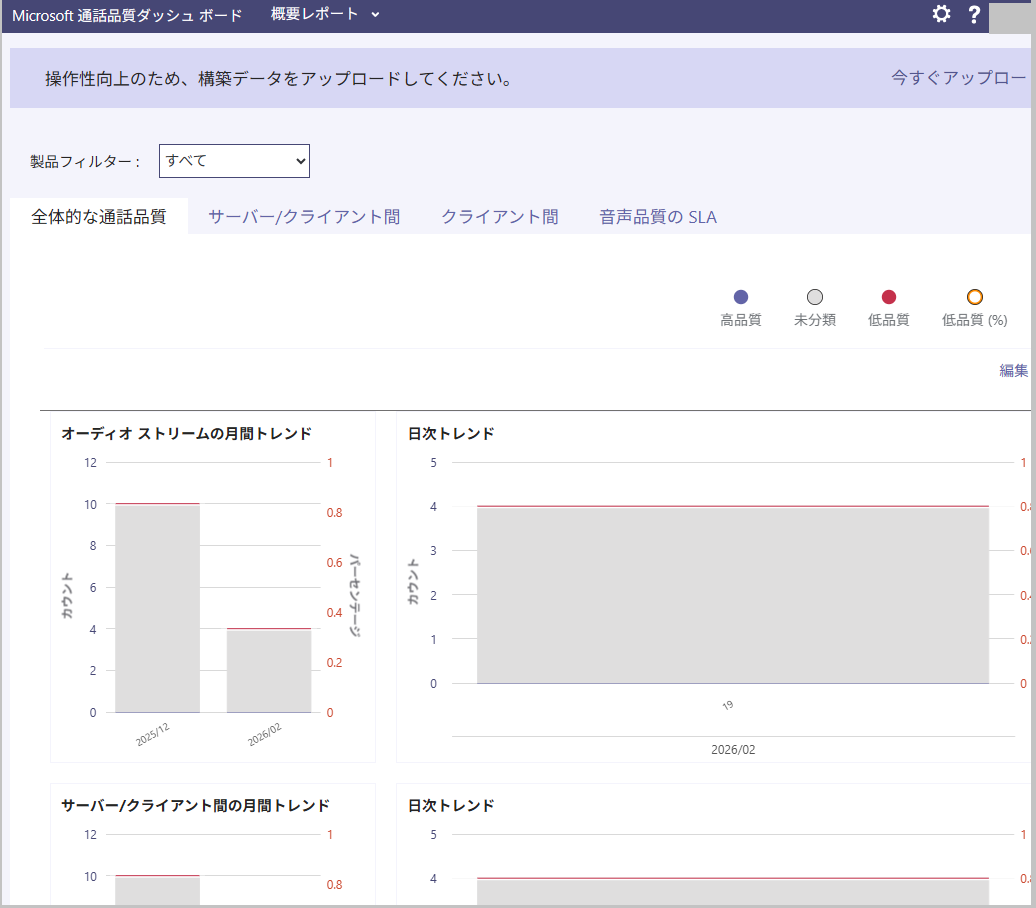This screenshot has width=1036, height=908.
Task: Click the upload banner message text
Action: click(278, 79)
